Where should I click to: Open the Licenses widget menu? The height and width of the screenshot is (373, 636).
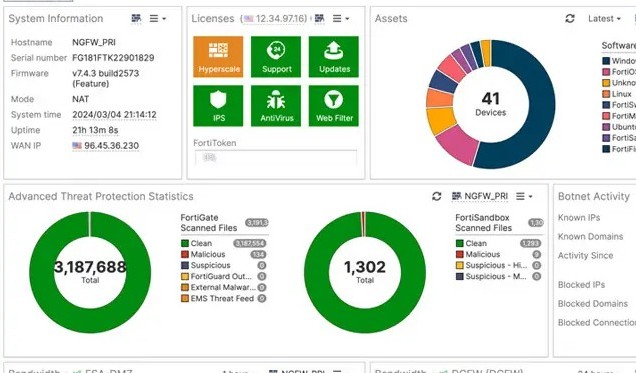[x=341, y=18]
